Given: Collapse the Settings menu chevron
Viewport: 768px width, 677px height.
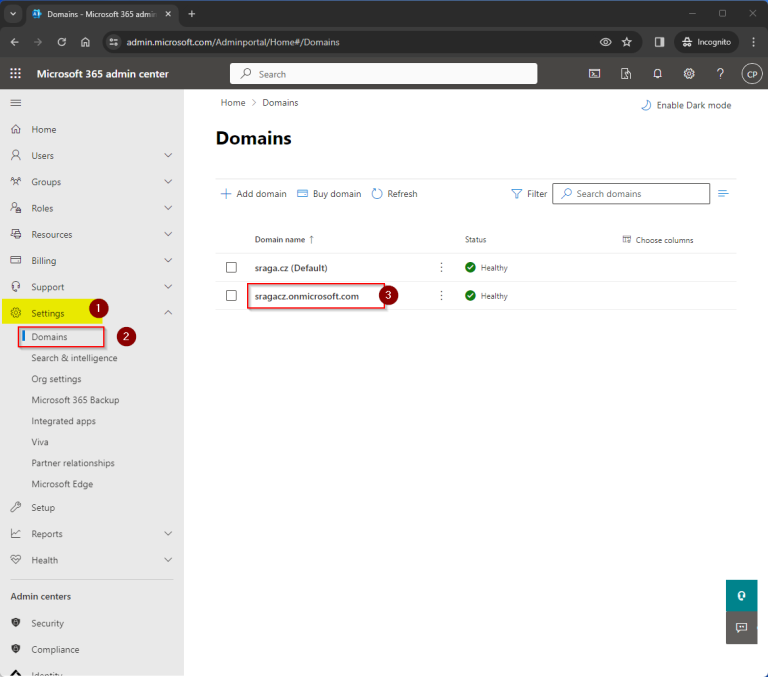Looking at the screenshot, I should pos(168,313).
